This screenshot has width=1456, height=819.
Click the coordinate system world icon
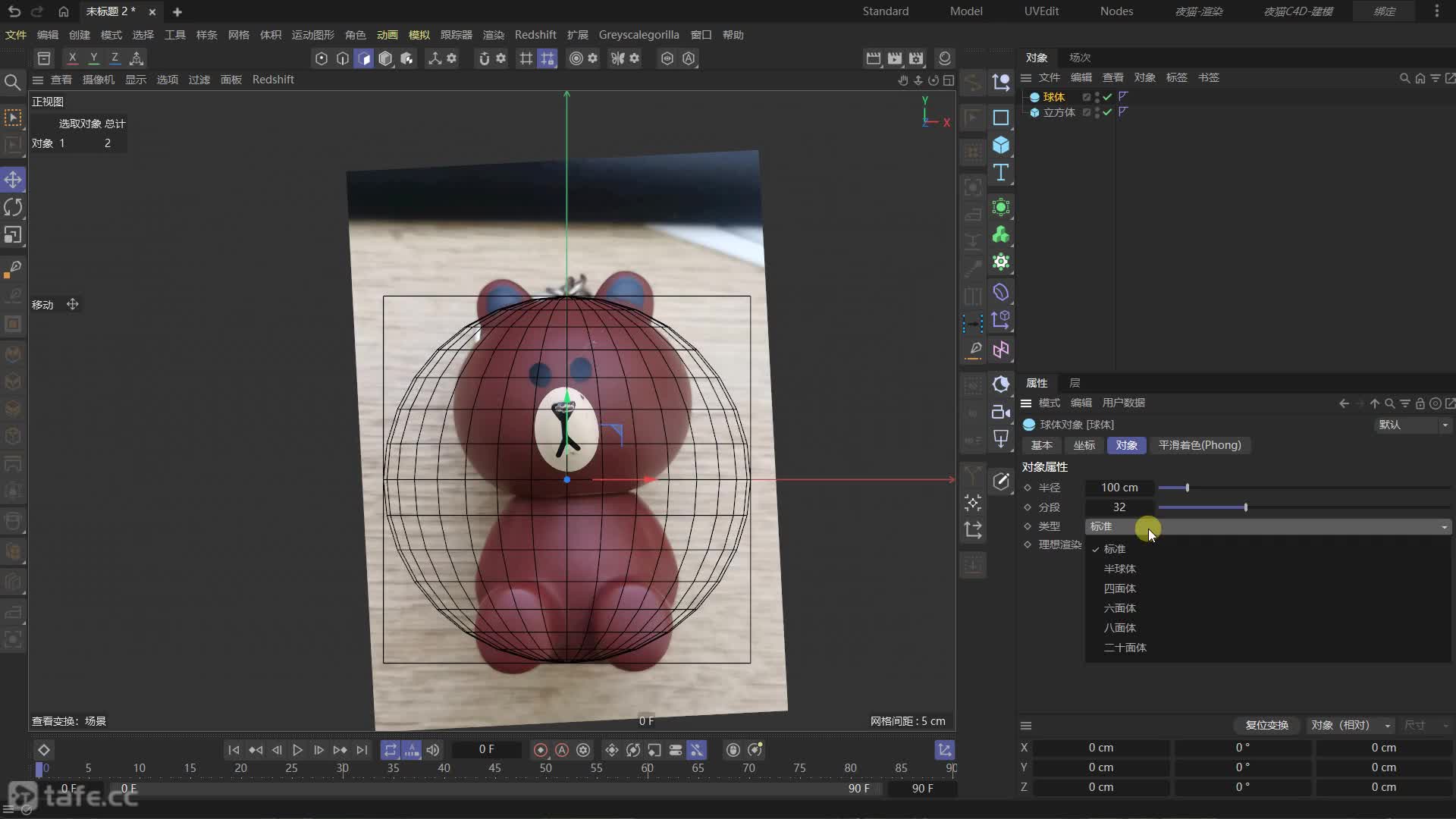point(136,58)
